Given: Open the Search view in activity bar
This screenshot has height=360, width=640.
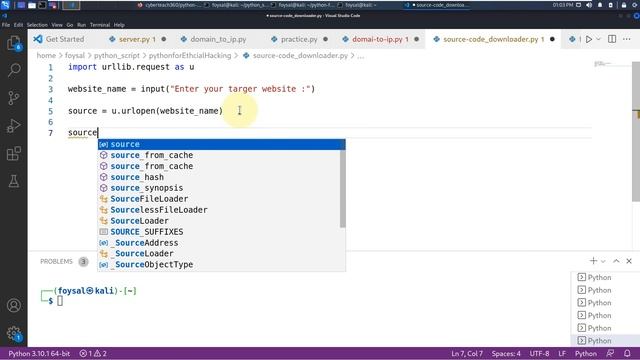Looking at the screenshot, I should [x=13, y=70].
